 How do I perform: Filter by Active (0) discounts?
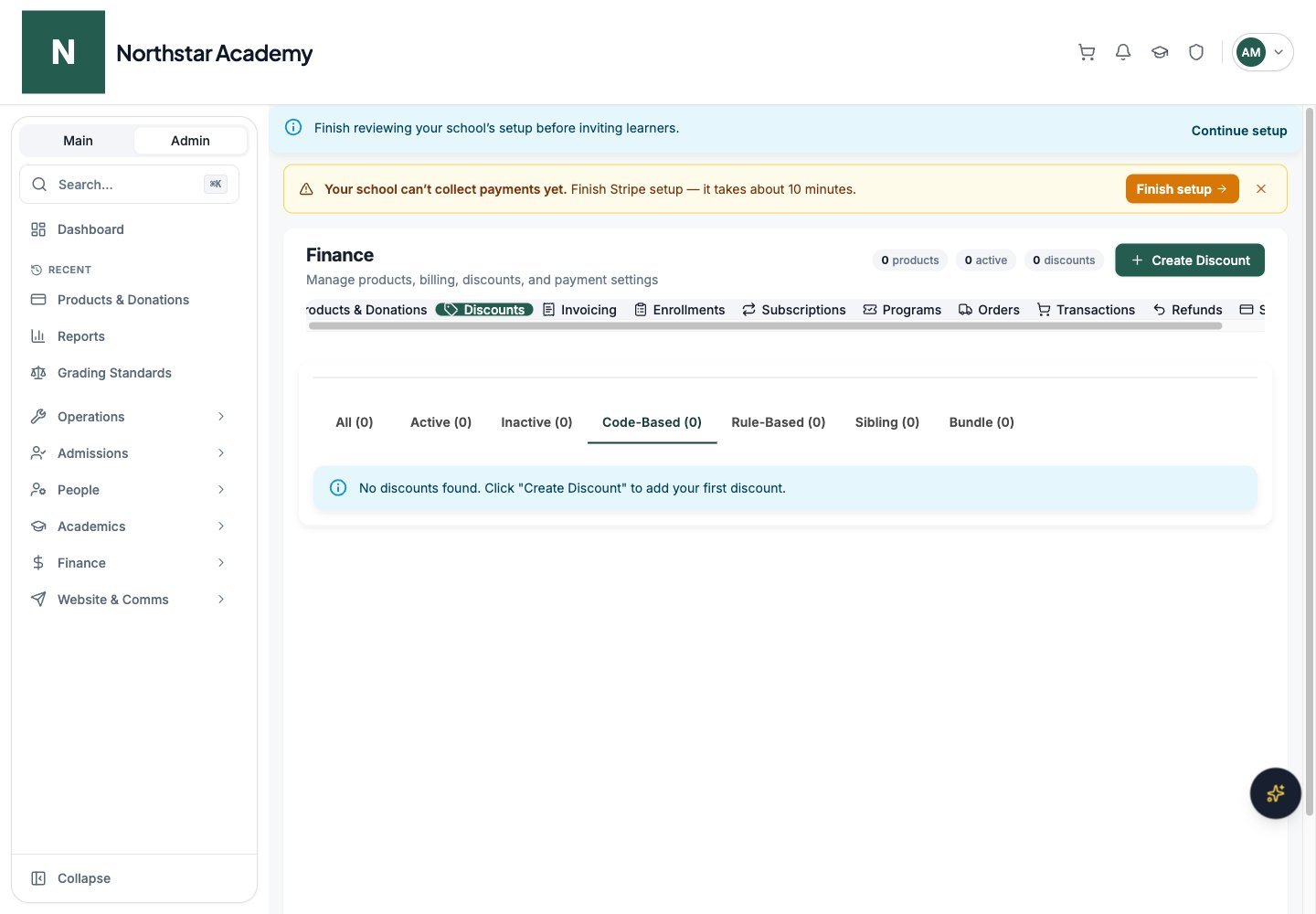coord(440,422)
